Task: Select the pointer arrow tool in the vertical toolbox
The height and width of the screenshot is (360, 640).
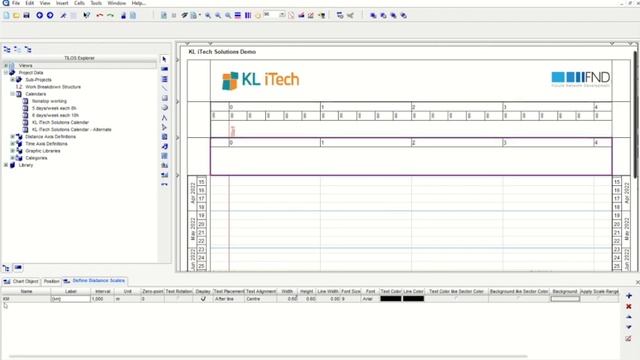Action: pyautogui.click(x=164, y=60)
